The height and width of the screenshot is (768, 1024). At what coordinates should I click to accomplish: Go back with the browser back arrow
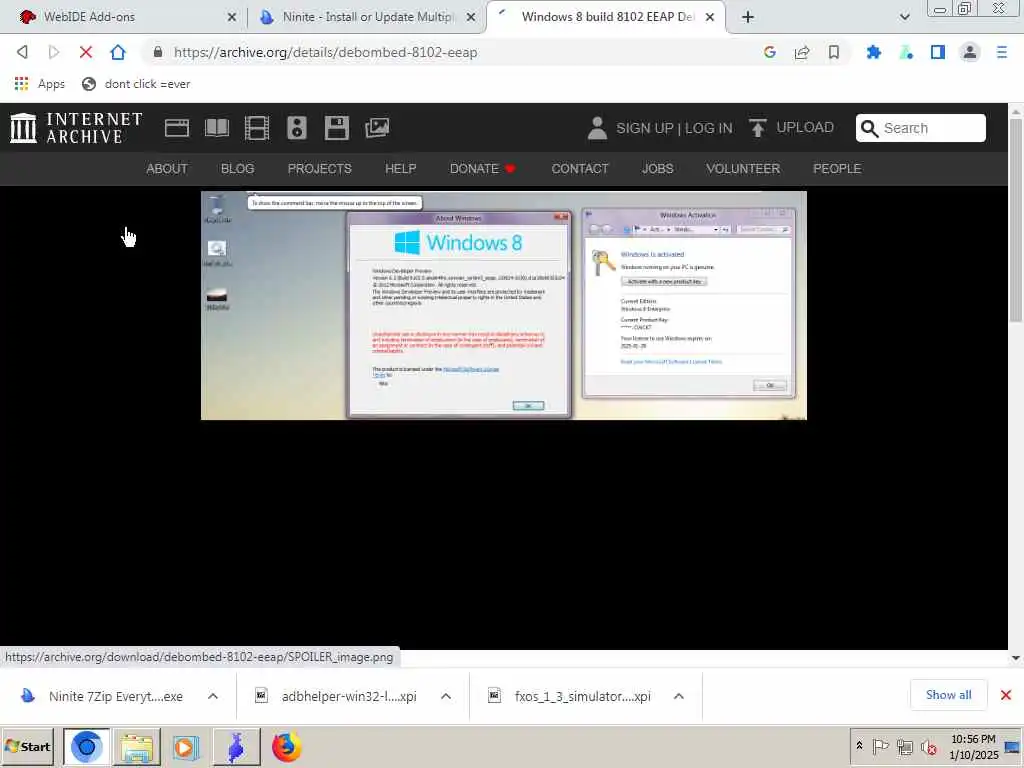[x=22, y=52]
